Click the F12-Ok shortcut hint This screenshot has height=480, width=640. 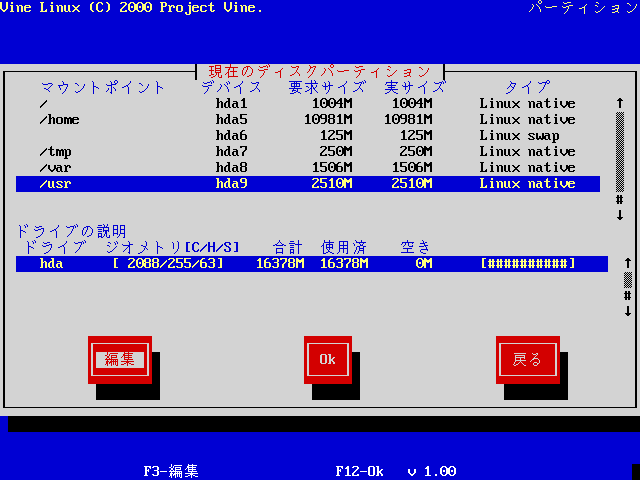(359, 471)
